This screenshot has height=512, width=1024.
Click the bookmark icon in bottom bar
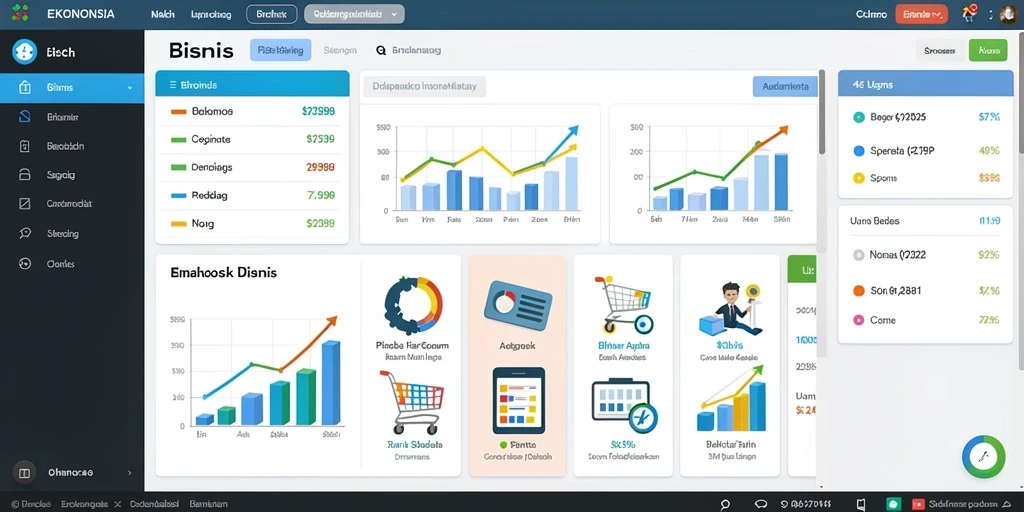click(861, 504)
